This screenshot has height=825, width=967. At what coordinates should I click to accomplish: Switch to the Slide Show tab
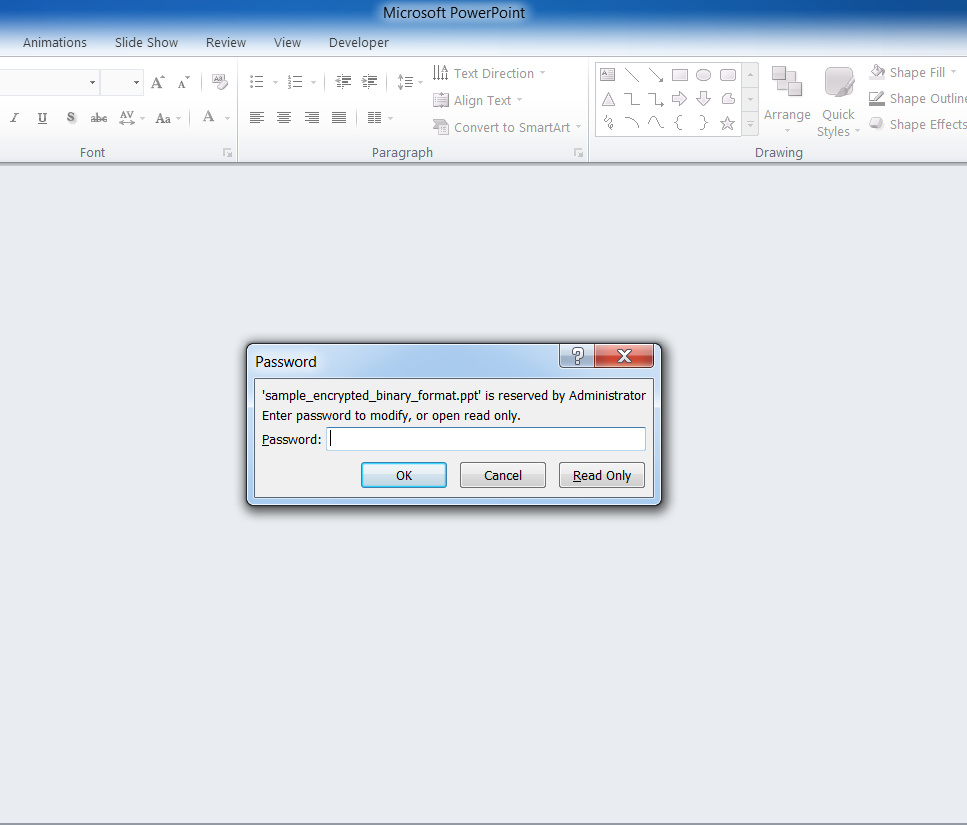point(146,43)
